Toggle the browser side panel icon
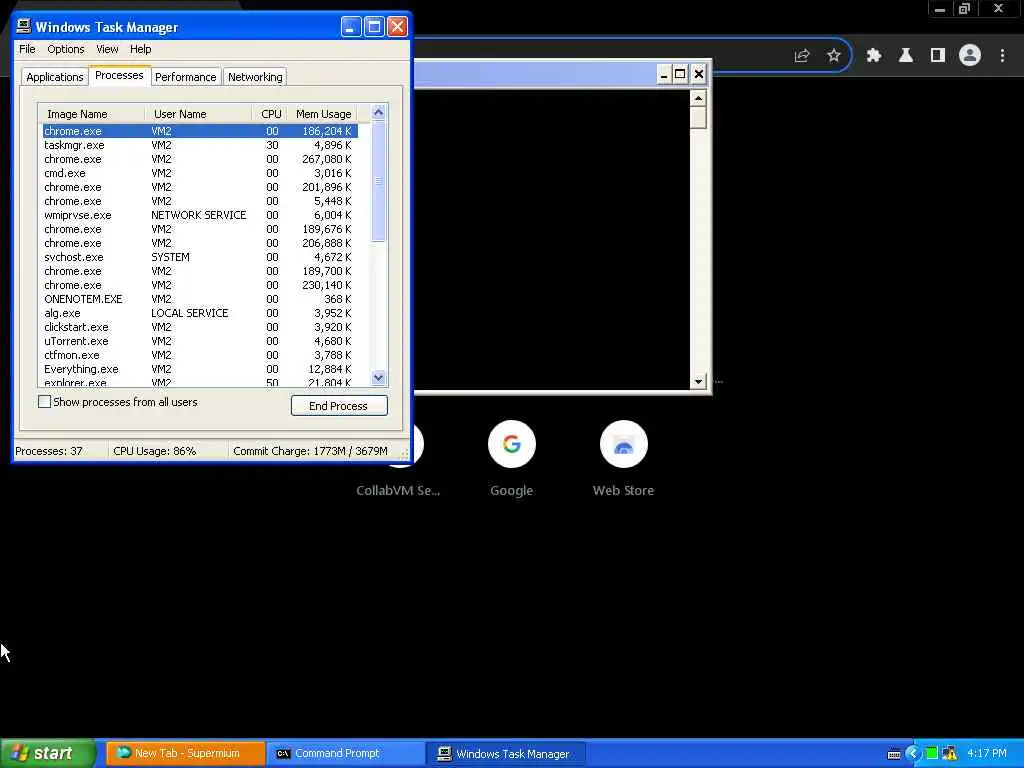This screenshot has height=768, width=1024. click(x=937, y=56)
